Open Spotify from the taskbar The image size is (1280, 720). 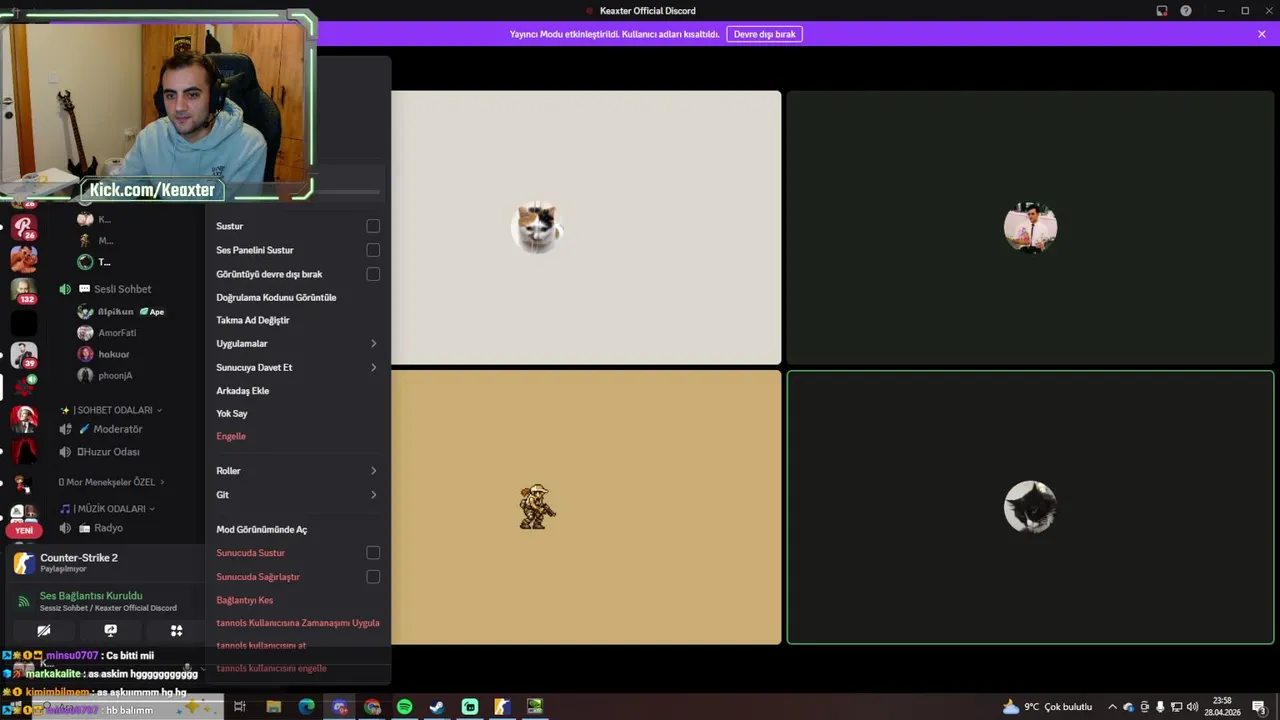[x=404, y=707]
